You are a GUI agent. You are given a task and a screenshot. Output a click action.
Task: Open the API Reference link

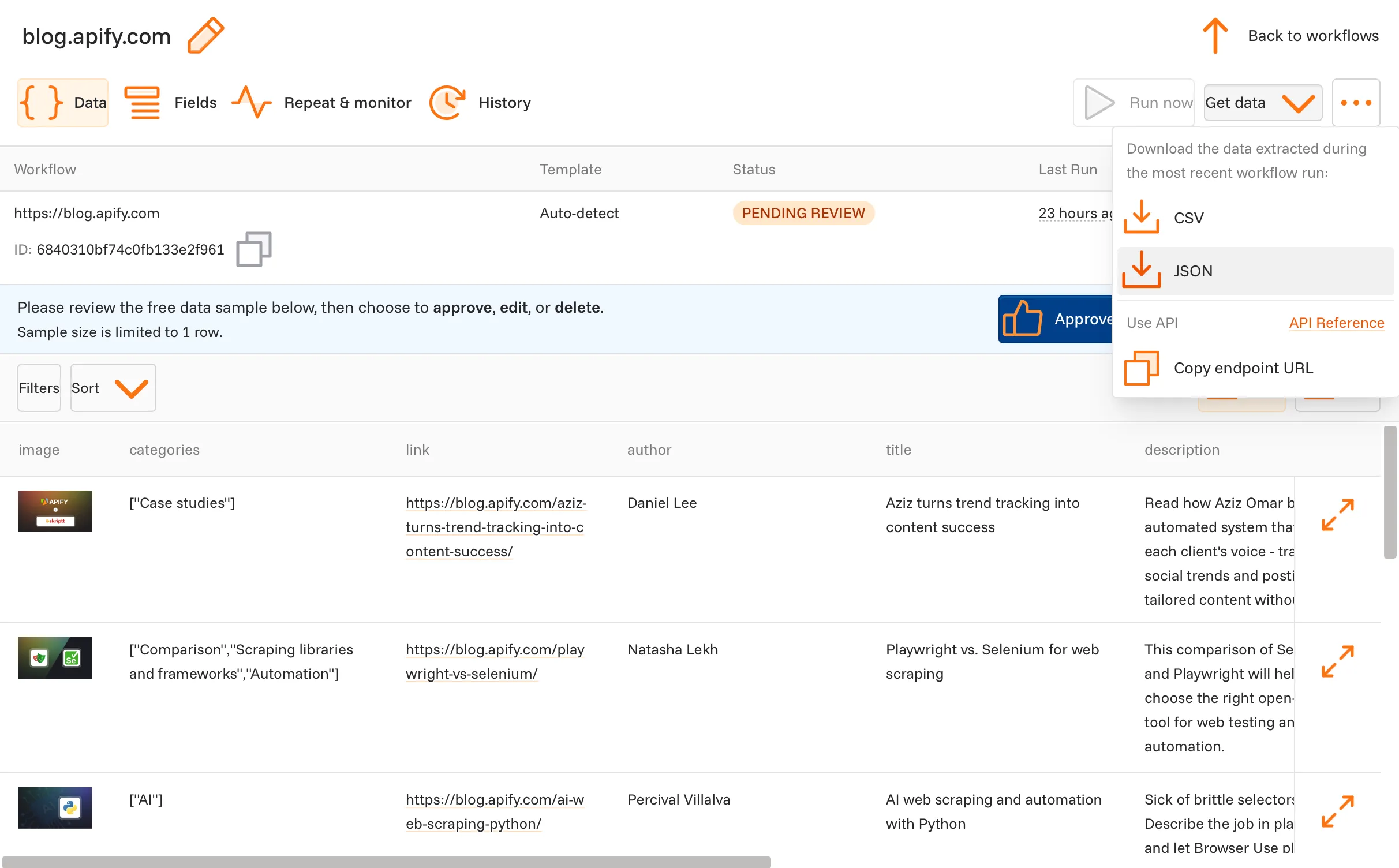[1337, 323]
